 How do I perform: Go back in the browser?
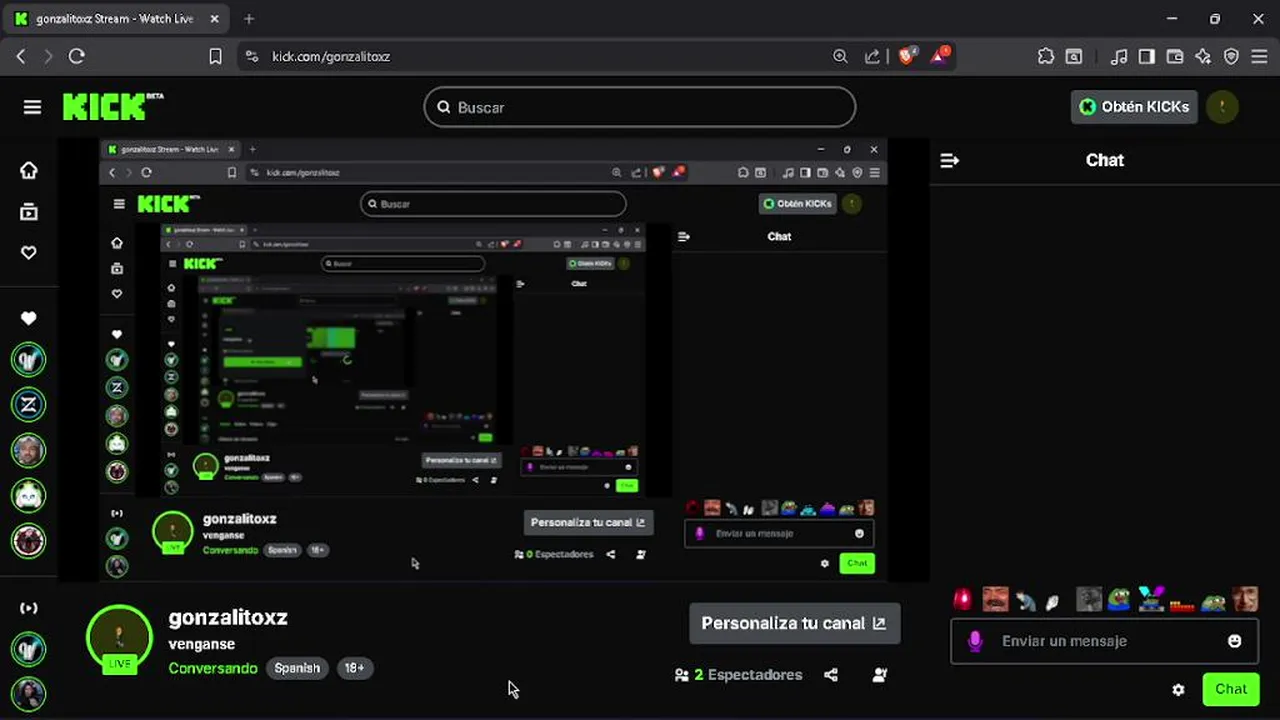(21, 56)
